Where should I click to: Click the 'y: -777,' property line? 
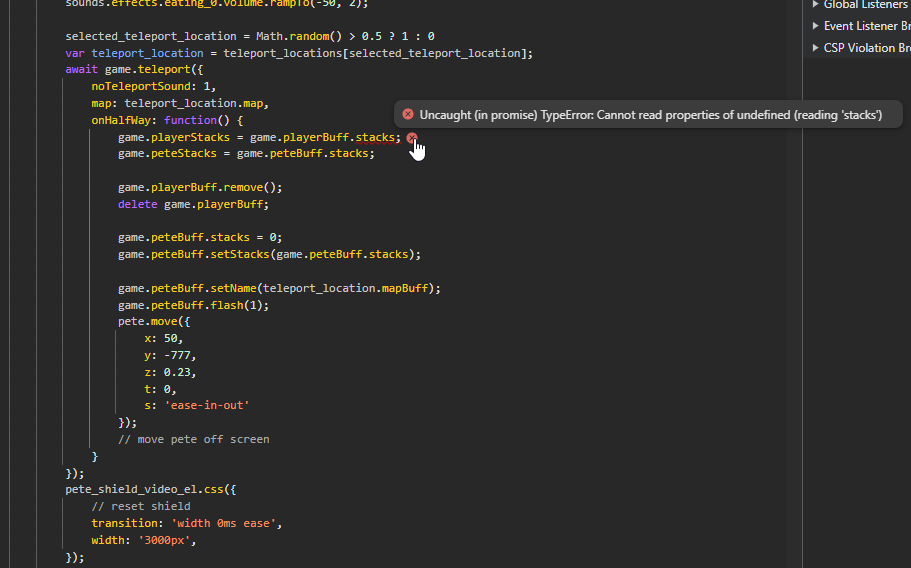[x=170, y=355]
